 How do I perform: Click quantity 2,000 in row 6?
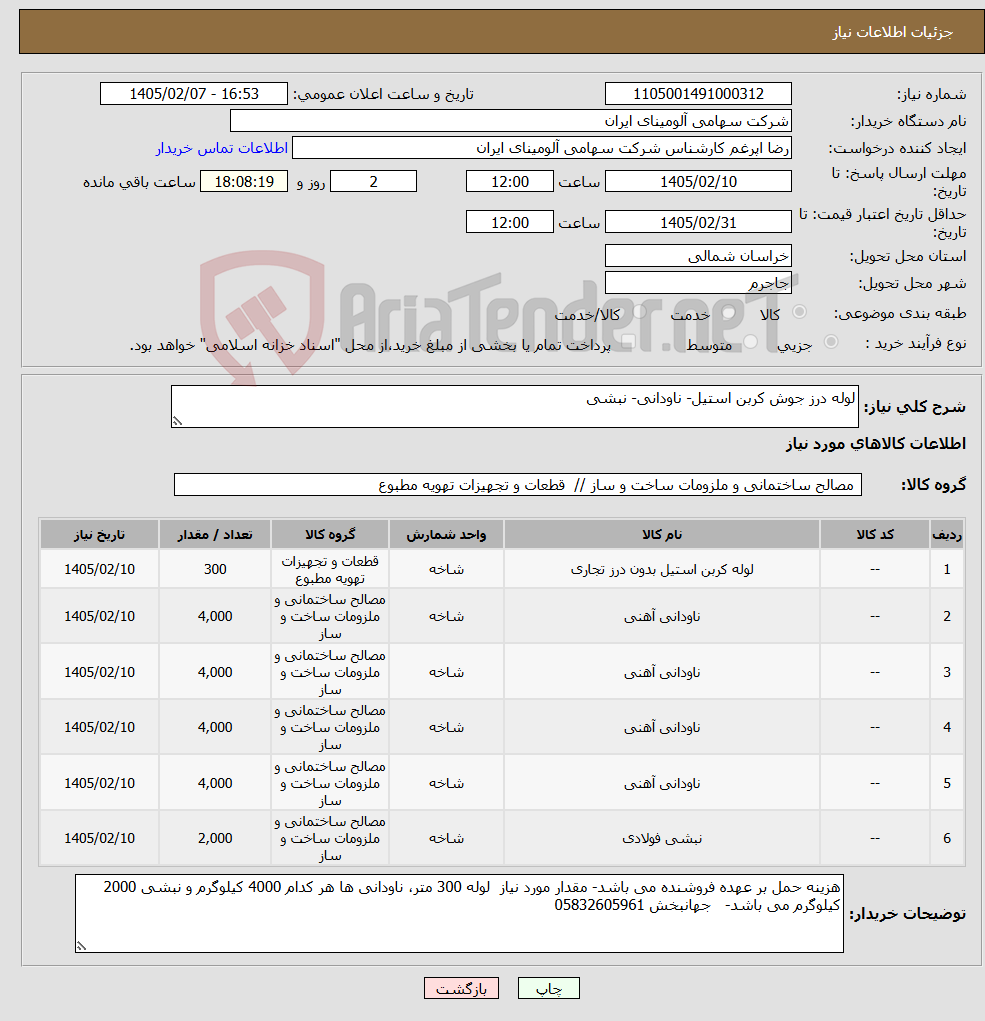point(215,839)
